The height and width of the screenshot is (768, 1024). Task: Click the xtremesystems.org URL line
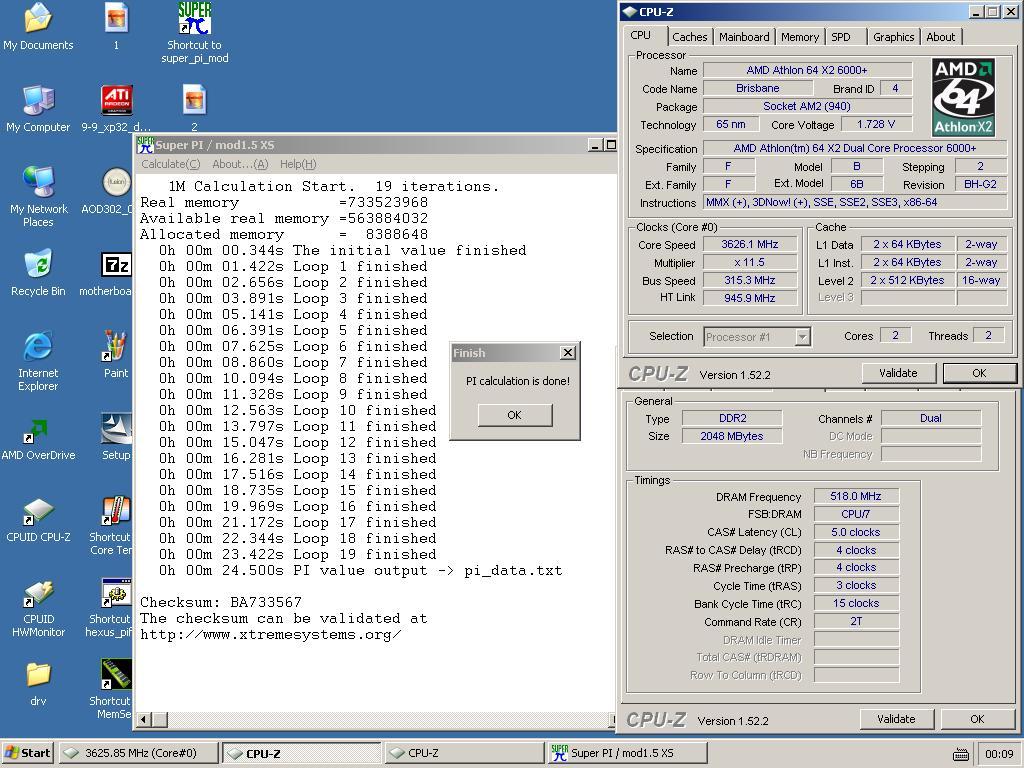(x=270, y=634)
